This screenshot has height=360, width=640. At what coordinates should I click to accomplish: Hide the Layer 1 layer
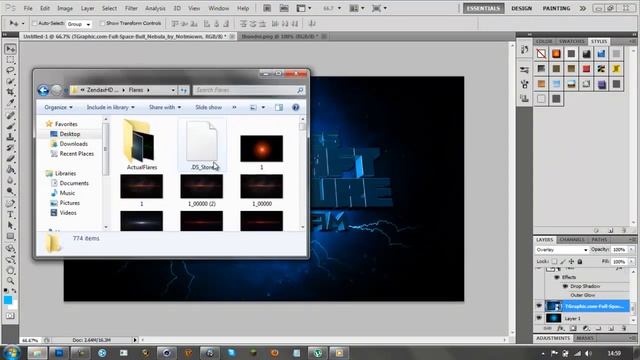tap(539, 318)
